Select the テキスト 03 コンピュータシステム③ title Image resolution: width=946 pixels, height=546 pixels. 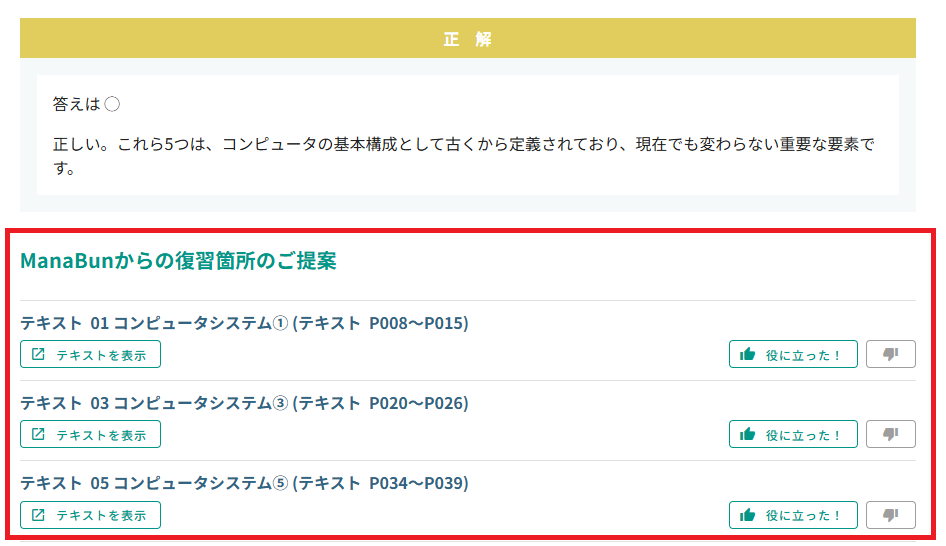click(244, 403)
